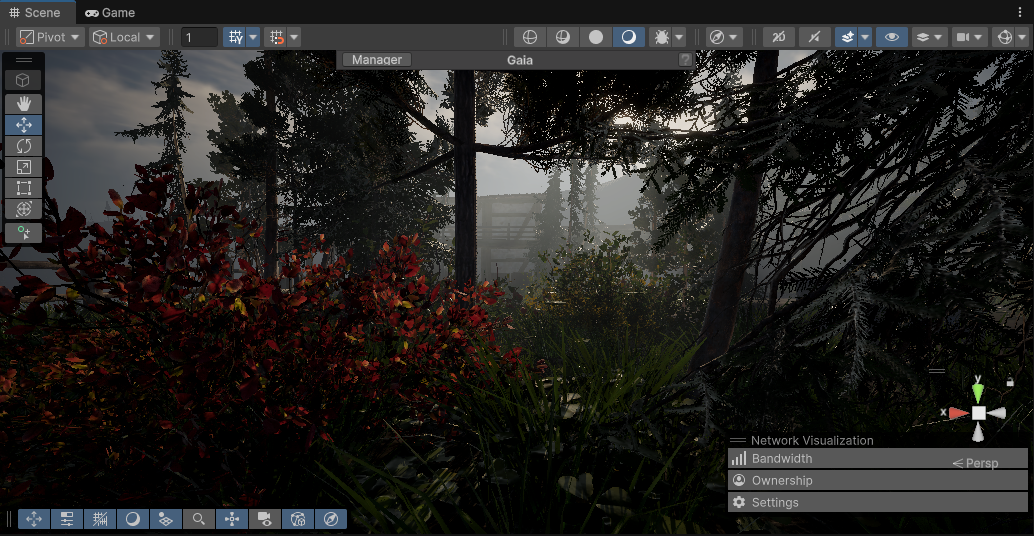Click the globe-with-cube overlay icon in bottom bar
The width and height of the screenshot is (1034, 536).
pos(297,519)
